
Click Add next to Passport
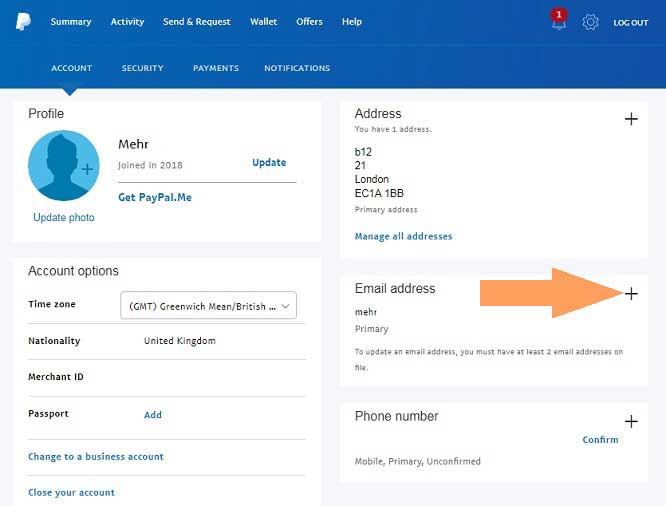[153, 415]
